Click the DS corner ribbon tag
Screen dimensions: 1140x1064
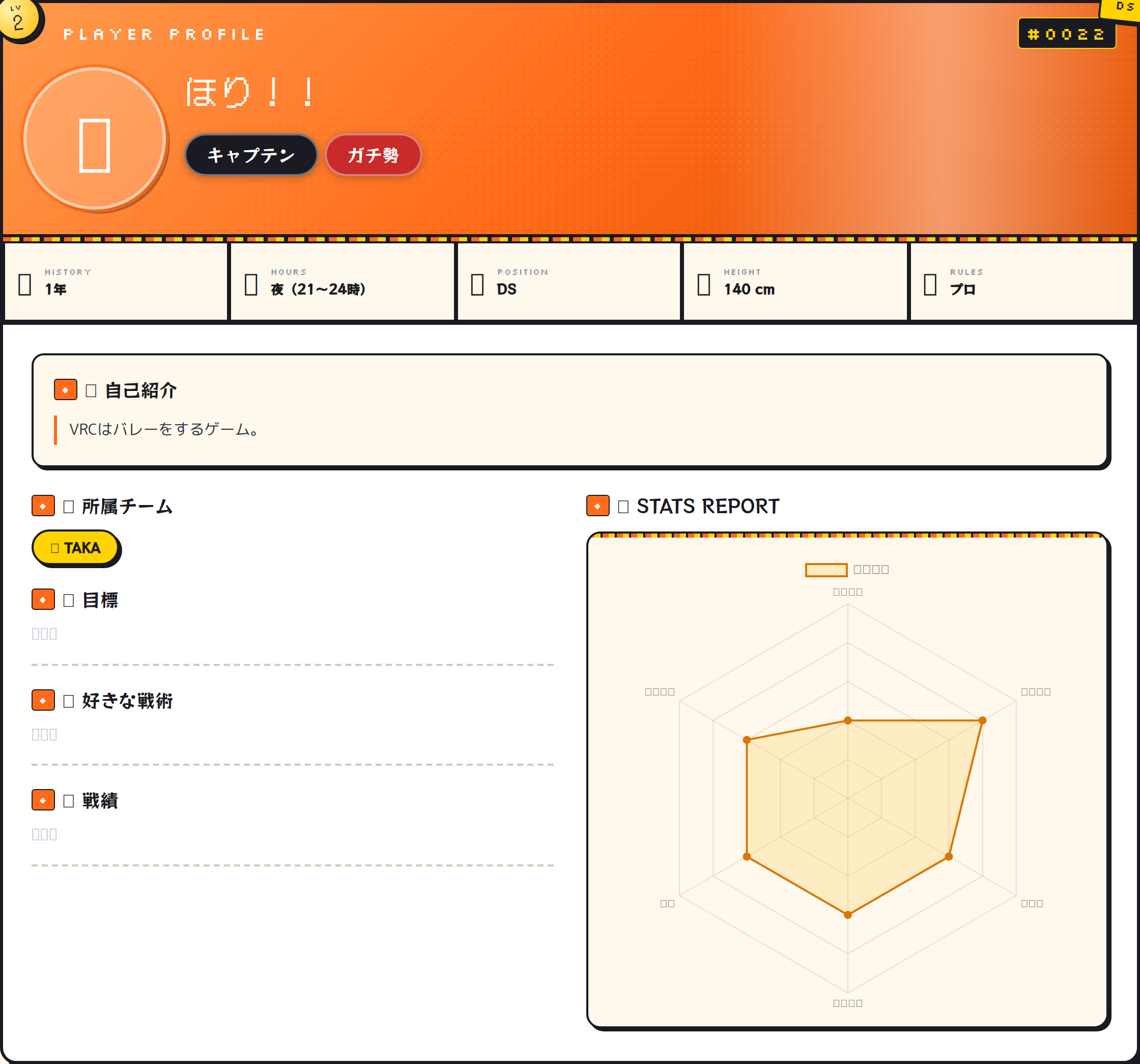1123,8
